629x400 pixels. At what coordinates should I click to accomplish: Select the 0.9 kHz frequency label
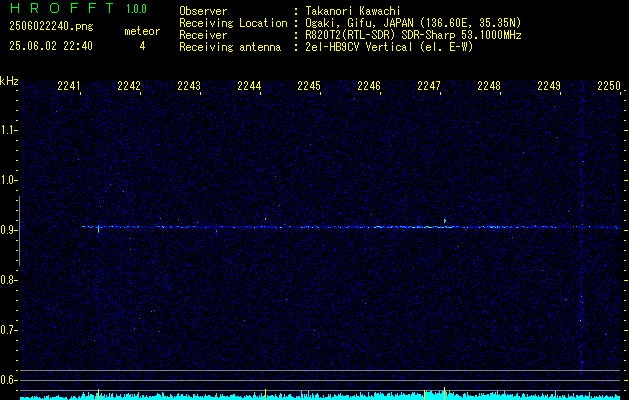pyautogui.click(x=9, y=230)
